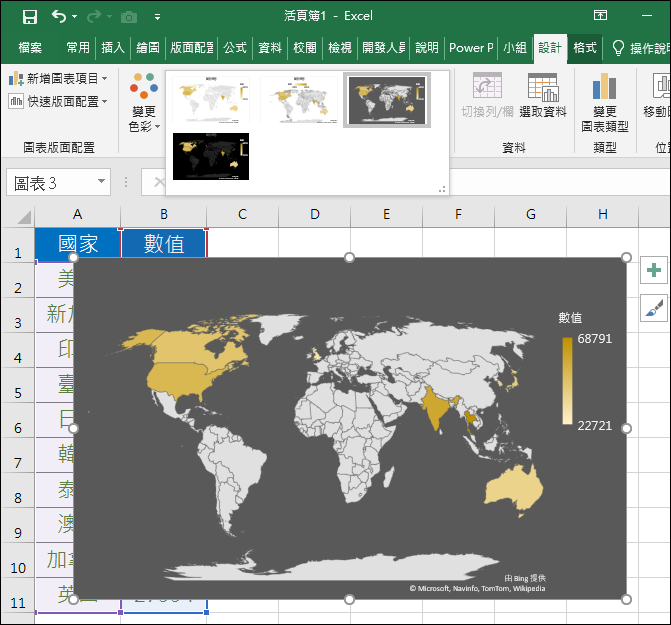Click the 變更圖表類型 chart type icon
This screenshot has height=625, width=671.
coord(604,102)
